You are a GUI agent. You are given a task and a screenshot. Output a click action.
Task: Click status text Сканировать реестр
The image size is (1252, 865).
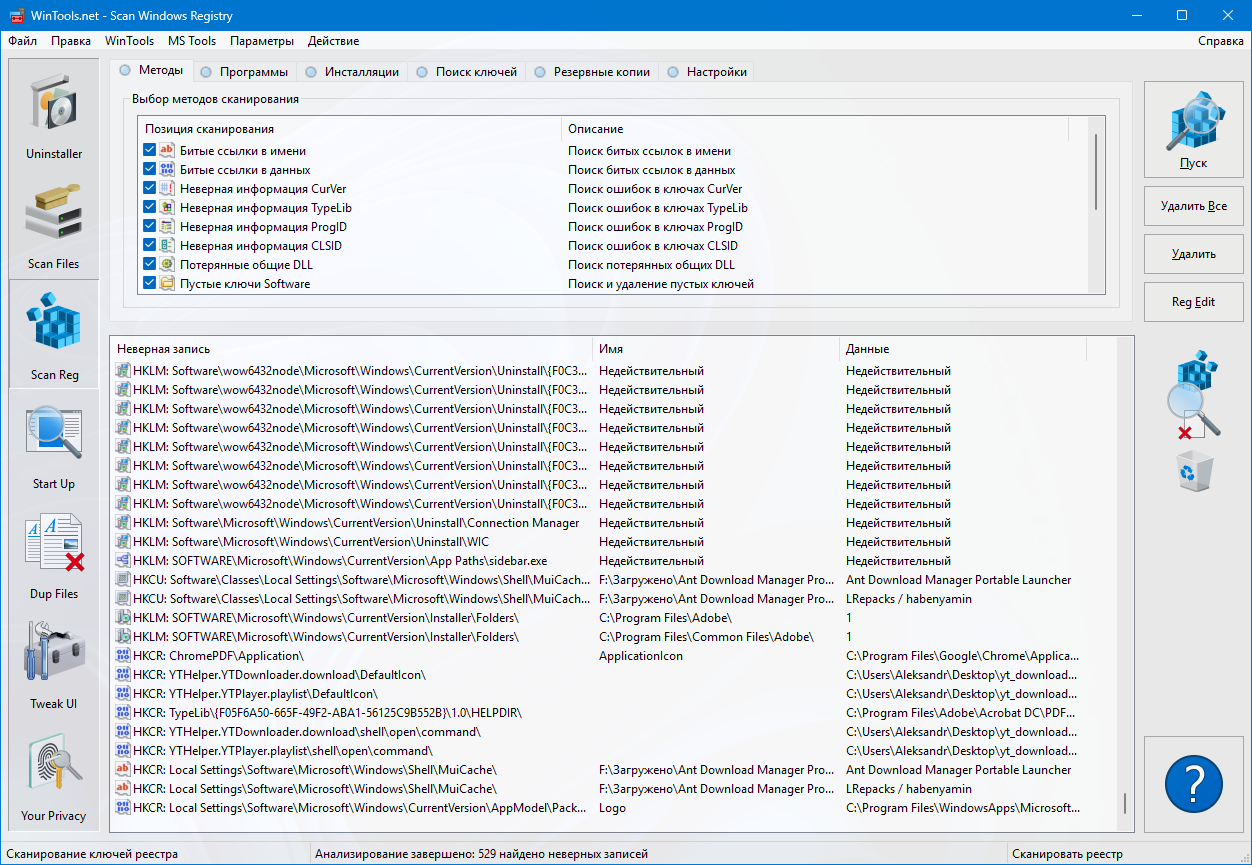click(1067, 855)
